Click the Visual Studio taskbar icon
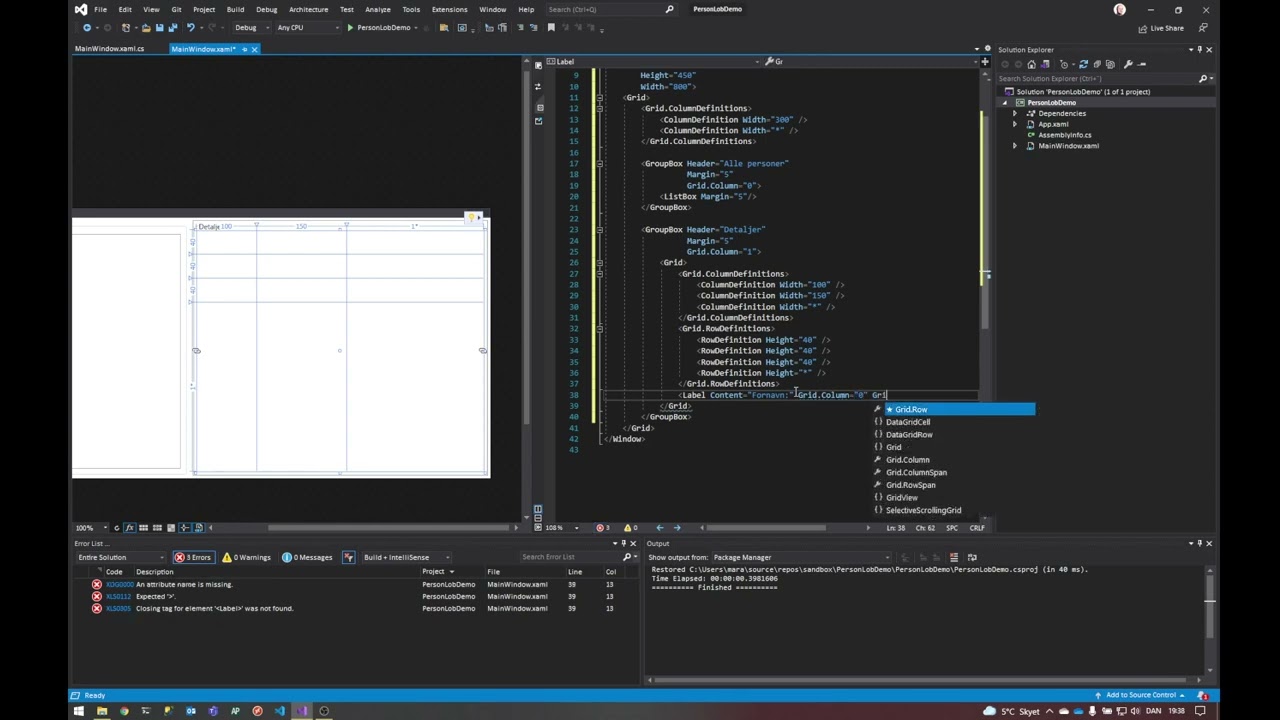Image resolution: width=1280 pixels, height=720 pixels. [x=302, y=711]
